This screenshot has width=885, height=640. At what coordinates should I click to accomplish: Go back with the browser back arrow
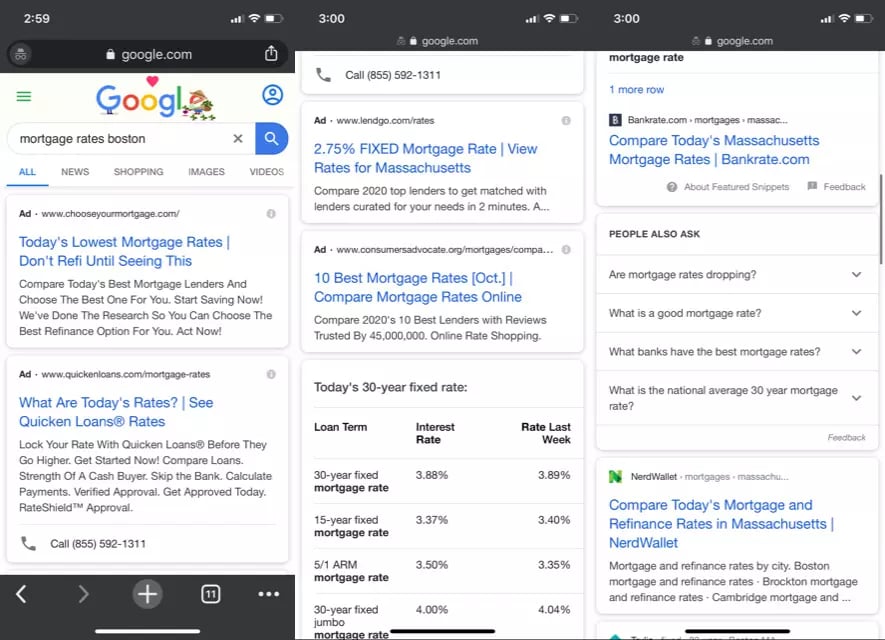[21, 594]
